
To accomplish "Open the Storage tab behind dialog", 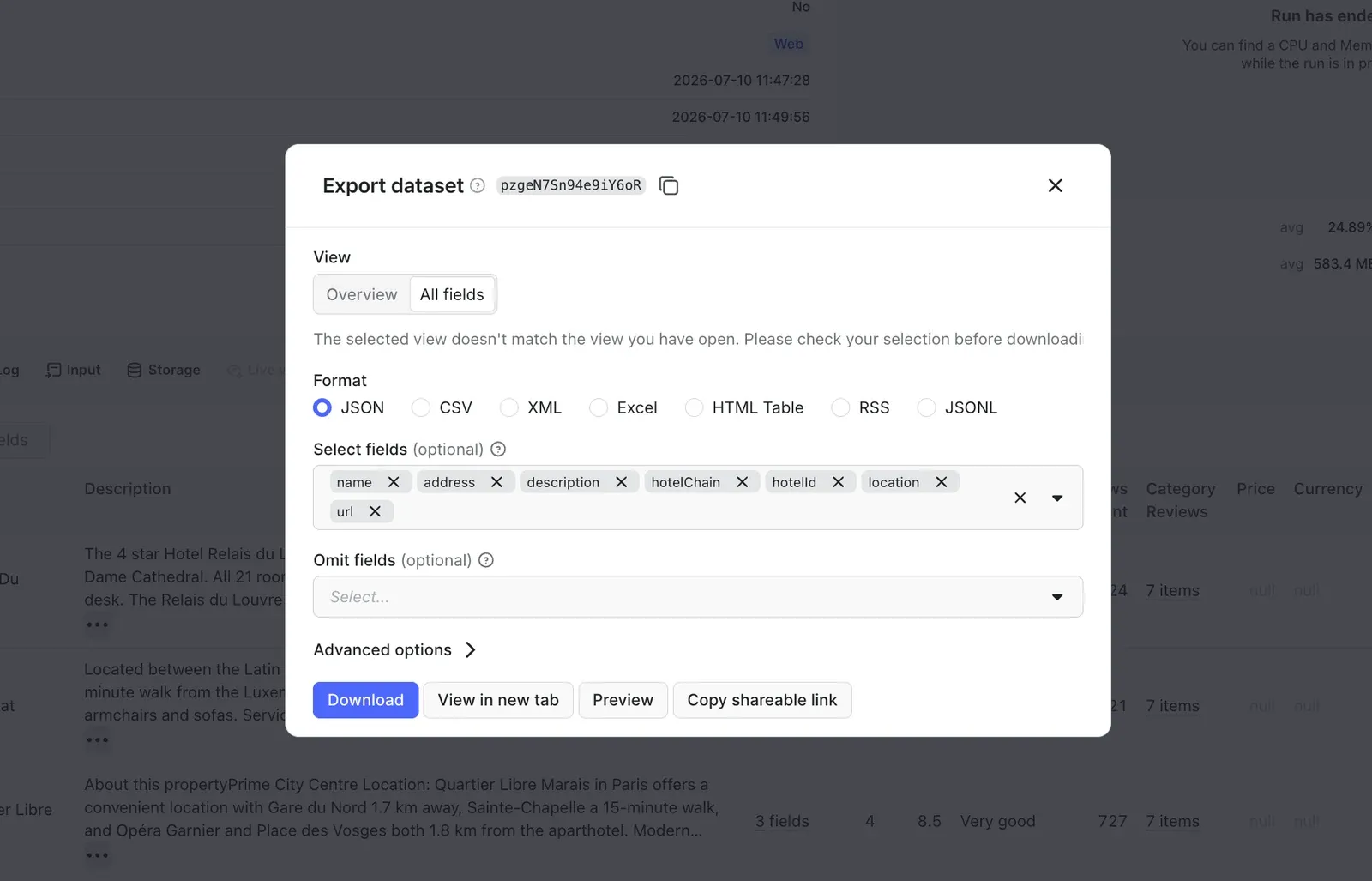I will coord(164,370).
